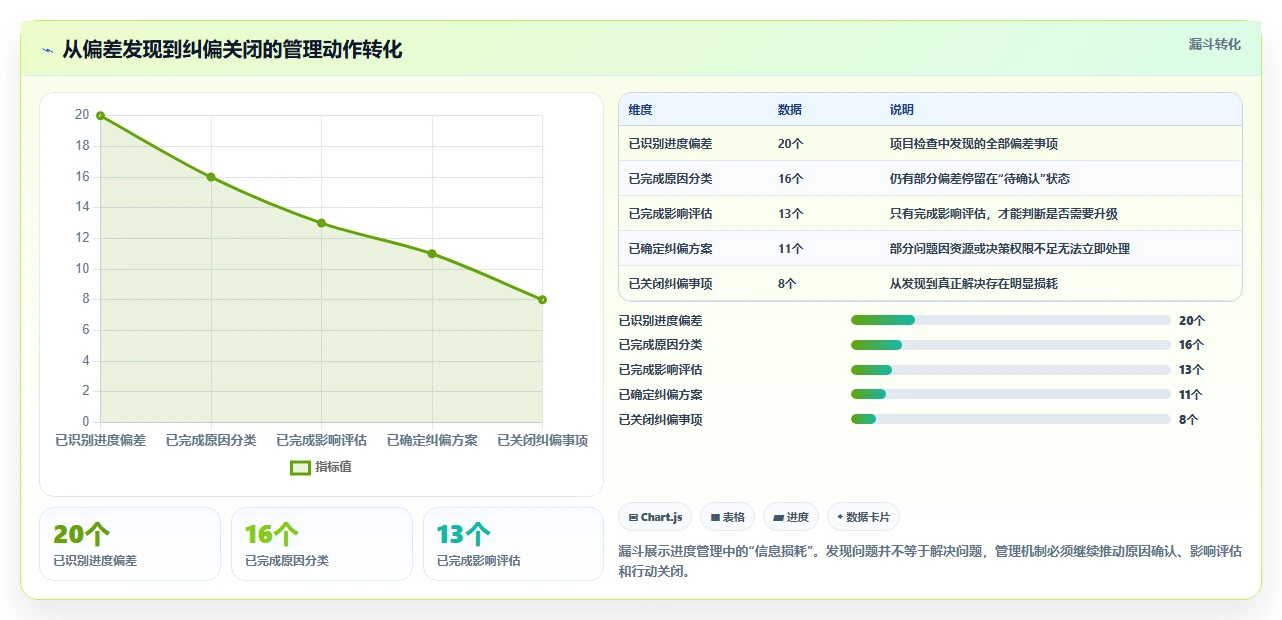The height and width of the screenshot is (620, 1282).
Task: Click the 数据卡片 tag chip
Action: pyautogui.click(x=863, y=517)
